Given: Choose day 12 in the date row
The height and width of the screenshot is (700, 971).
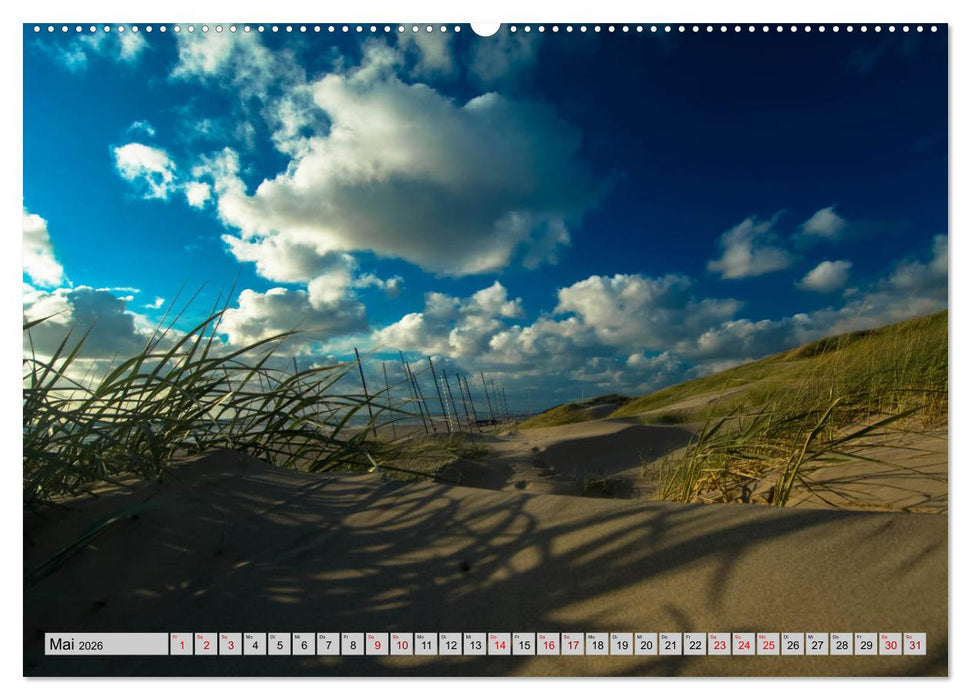Looking at the screenshot, I should 450,644.
